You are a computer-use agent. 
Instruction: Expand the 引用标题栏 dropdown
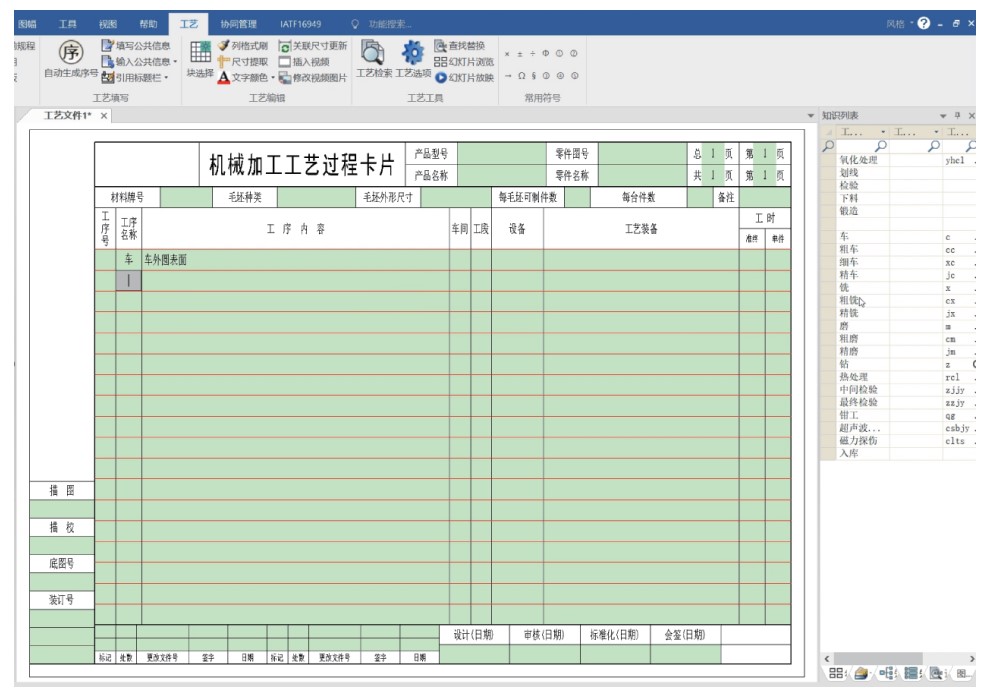[166, 77]
